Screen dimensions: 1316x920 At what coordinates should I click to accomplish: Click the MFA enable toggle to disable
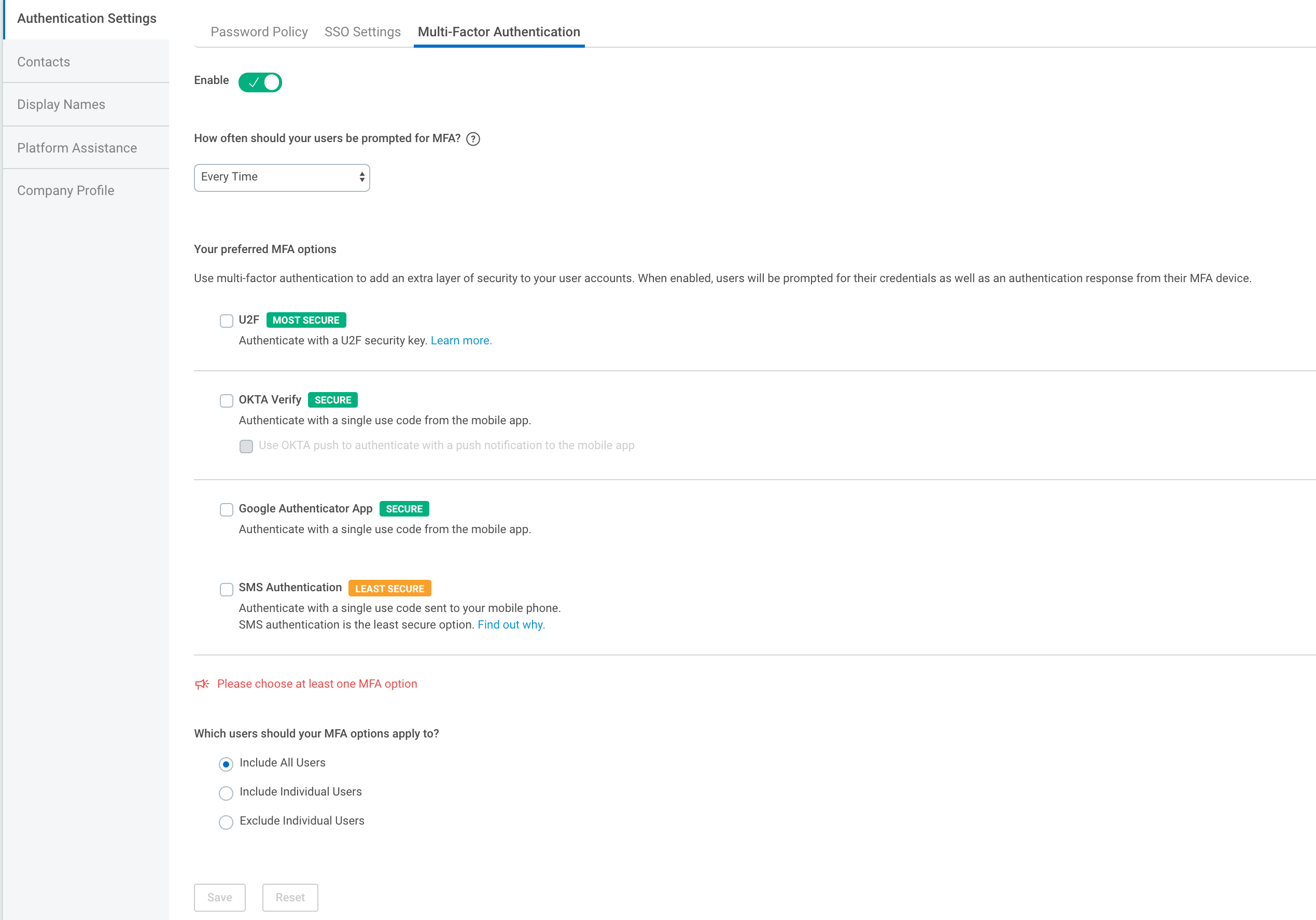coord(260,82)
